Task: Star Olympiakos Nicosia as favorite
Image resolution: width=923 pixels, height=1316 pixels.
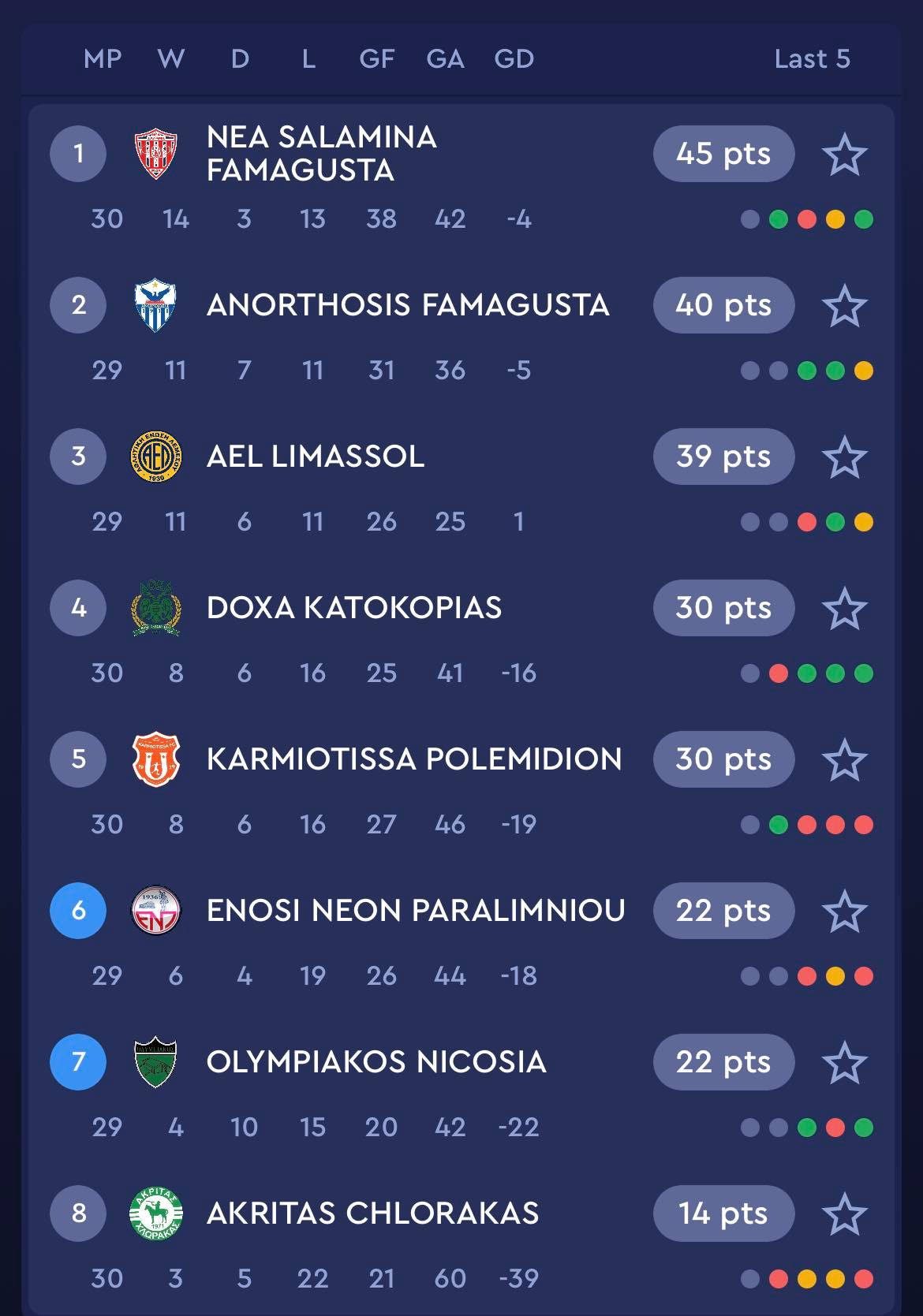Action: [845, 1063]
